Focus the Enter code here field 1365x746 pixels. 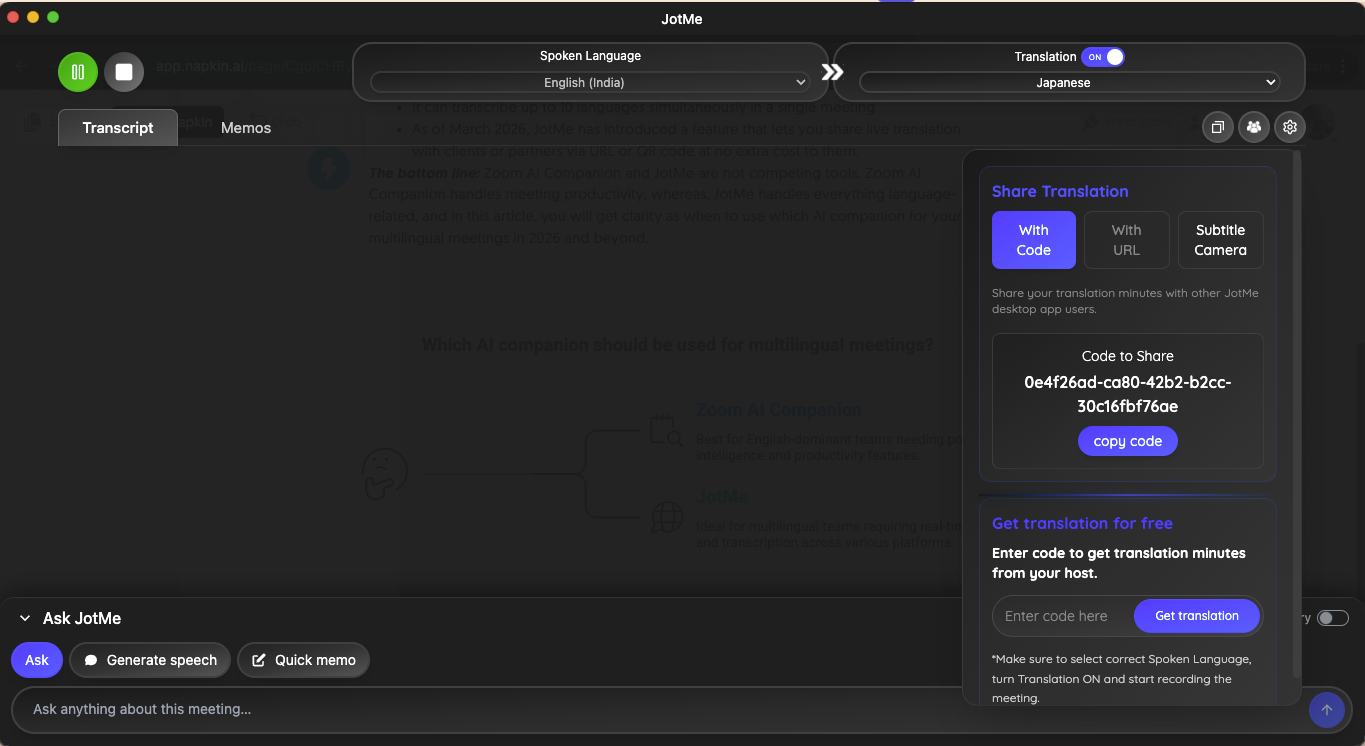click(x=1064, y=616)
